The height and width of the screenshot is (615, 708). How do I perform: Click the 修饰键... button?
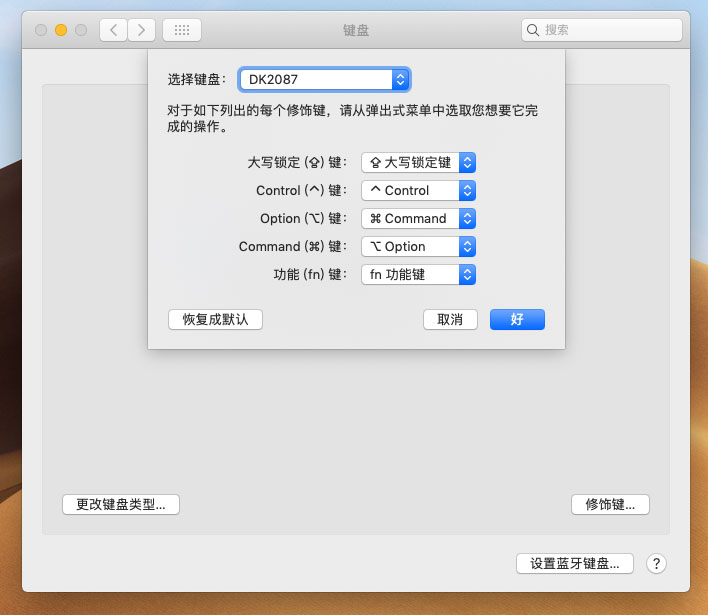610,504
